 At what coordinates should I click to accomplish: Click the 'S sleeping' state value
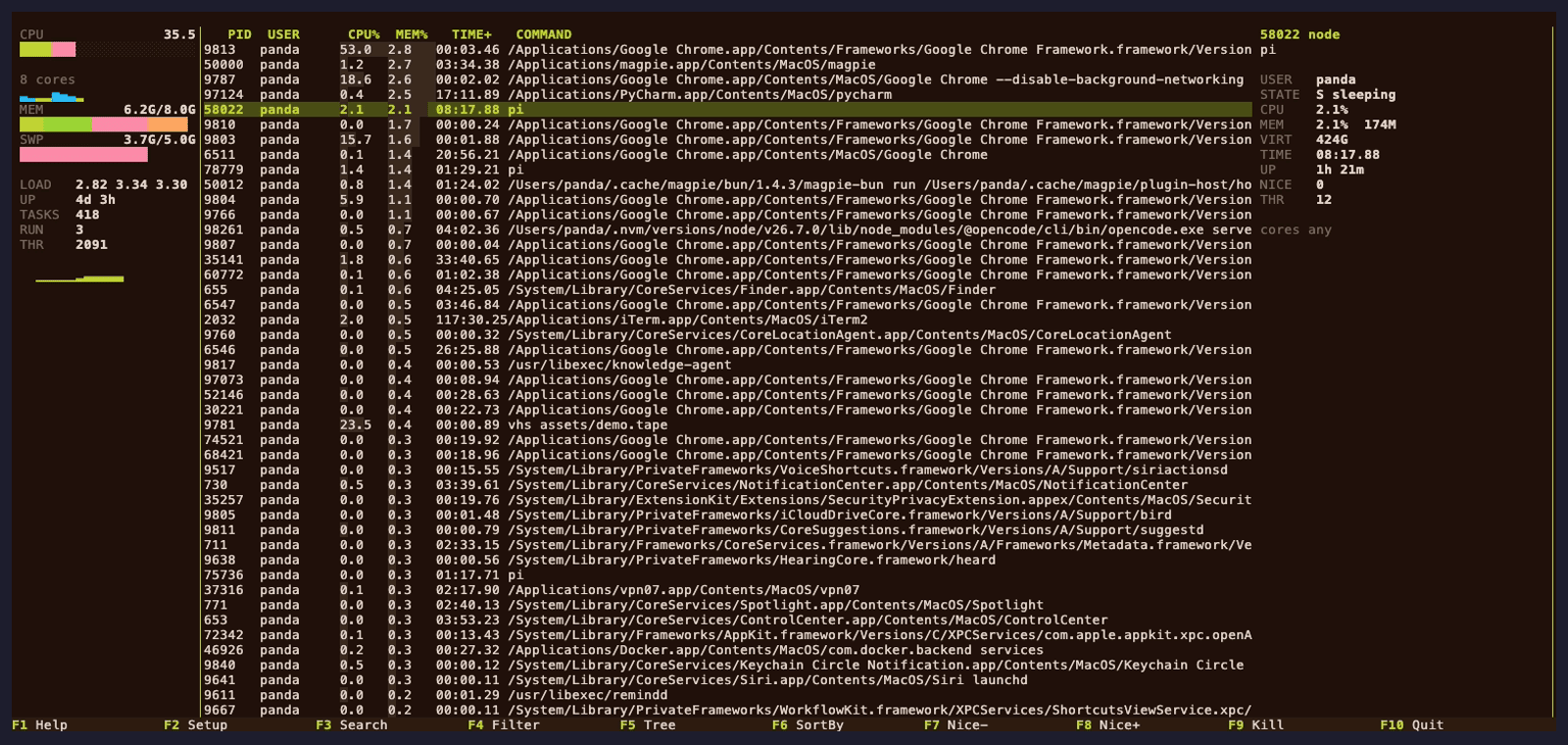click(x=1355, y=95)
